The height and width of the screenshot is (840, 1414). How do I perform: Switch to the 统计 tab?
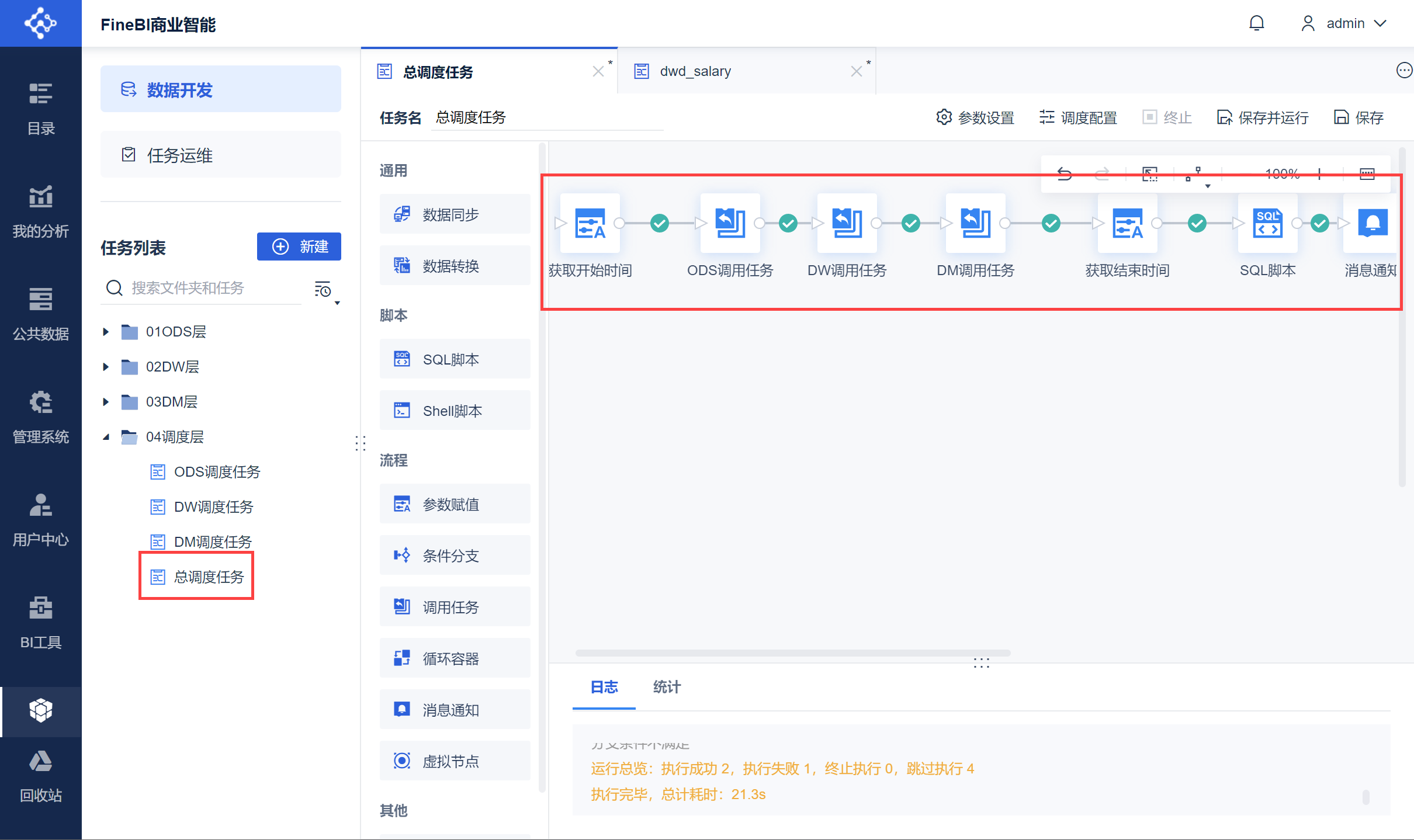click(667, 687)
